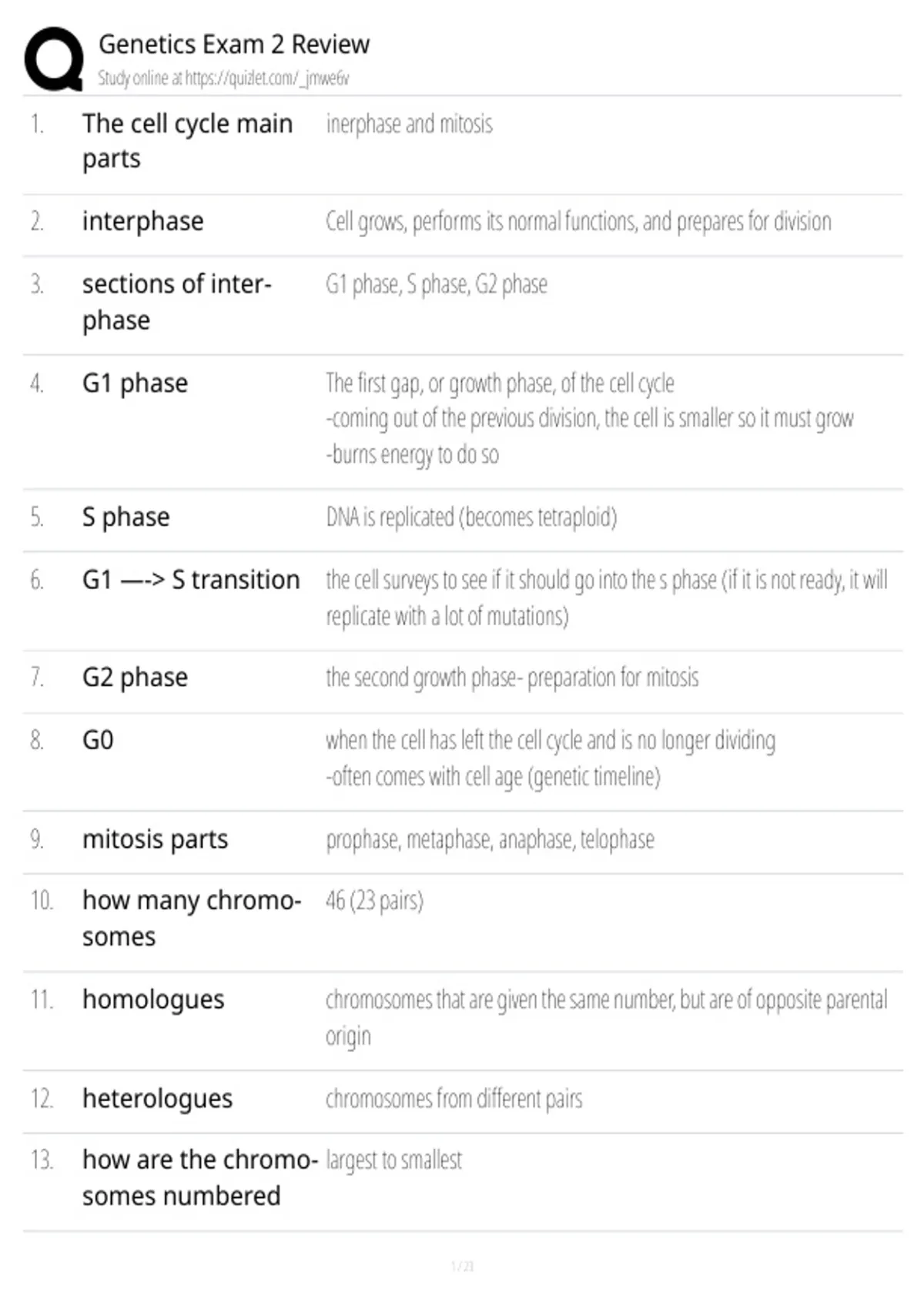Select the 'G1 —-> S transition' term
The image size is (924, 1309).
coord(191,579)
